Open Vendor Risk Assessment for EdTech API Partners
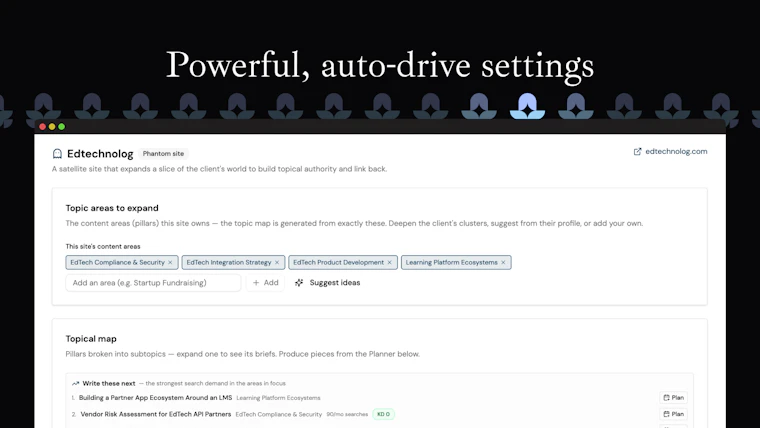 coord(156,414)
